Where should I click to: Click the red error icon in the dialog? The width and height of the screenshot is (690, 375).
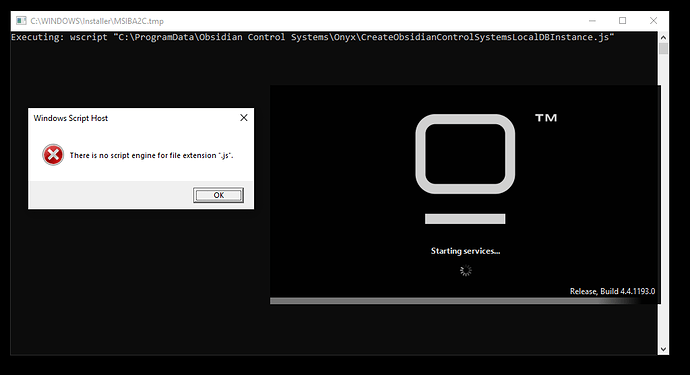click(53, 155)
